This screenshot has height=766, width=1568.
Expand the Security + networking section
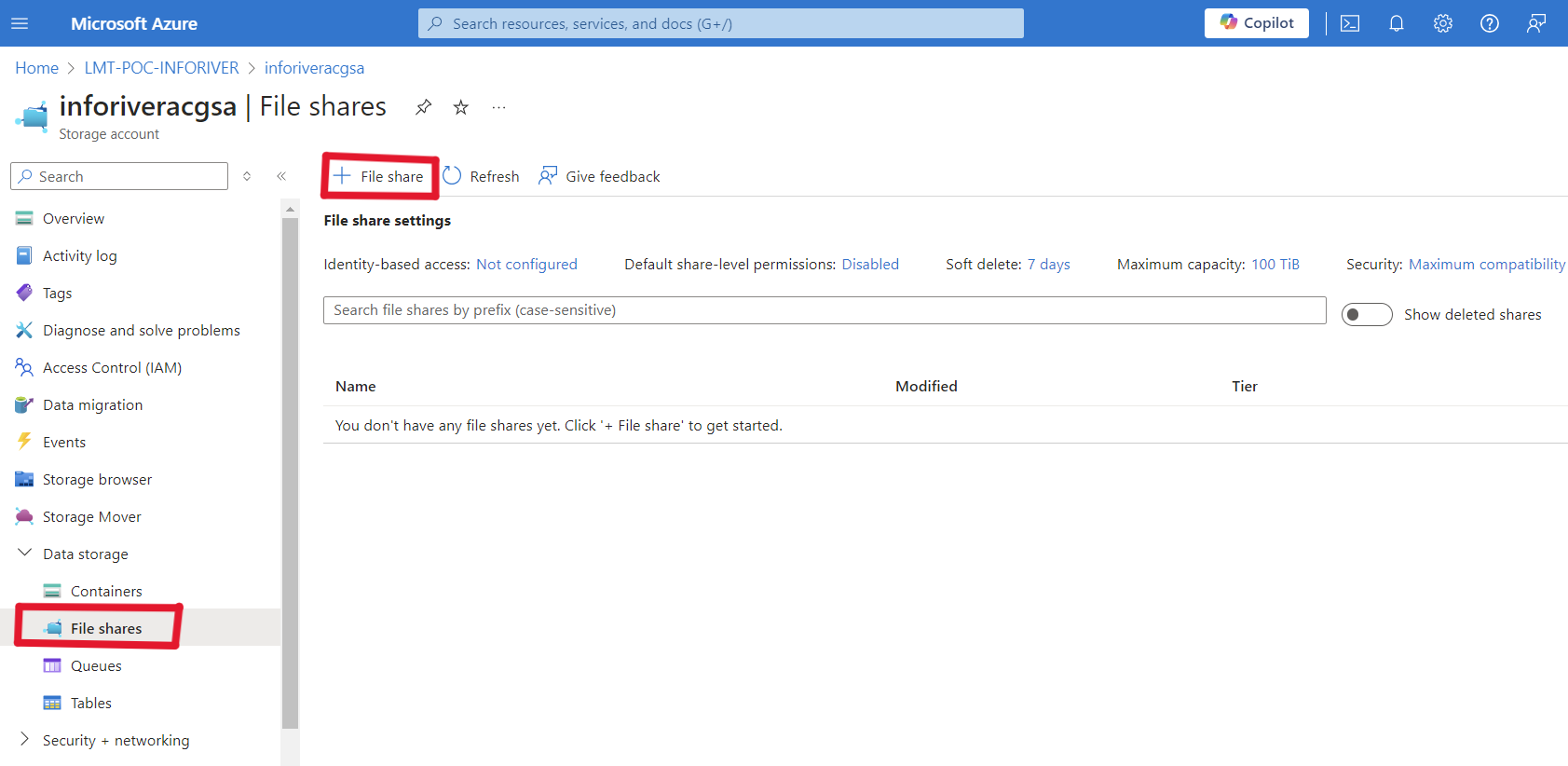point(25,740)
